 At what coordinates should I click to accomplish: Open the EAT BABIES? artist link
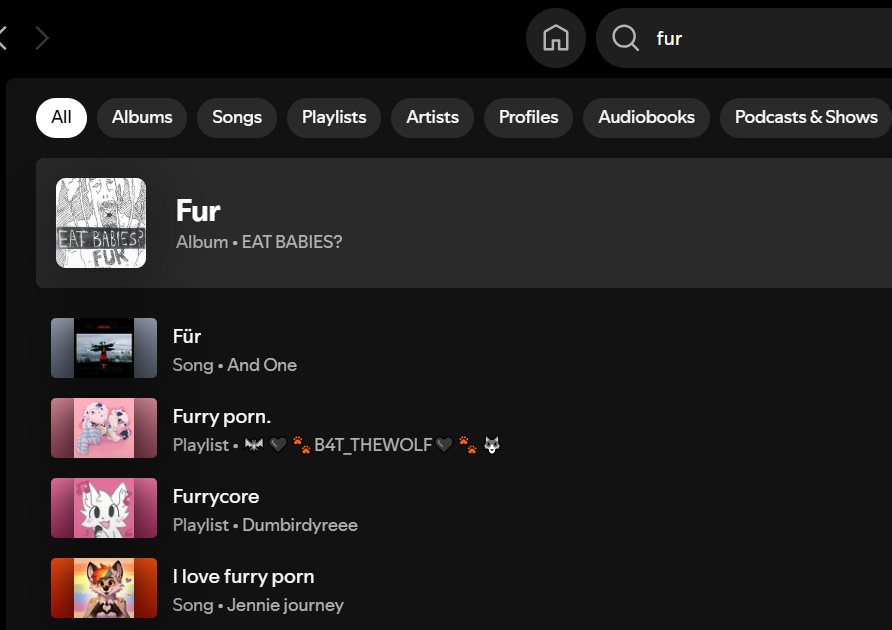point(292,242)
